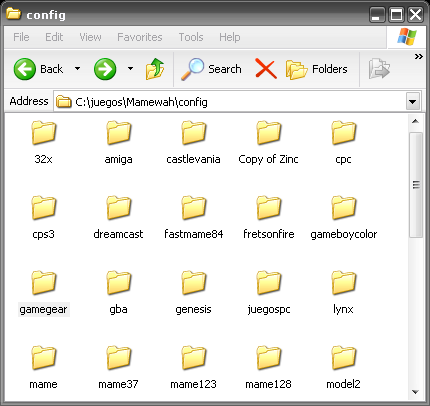This screenshot has height=406, width=430.
Task: Click the vertical scrollbar thumb
Action: (416, 185)
